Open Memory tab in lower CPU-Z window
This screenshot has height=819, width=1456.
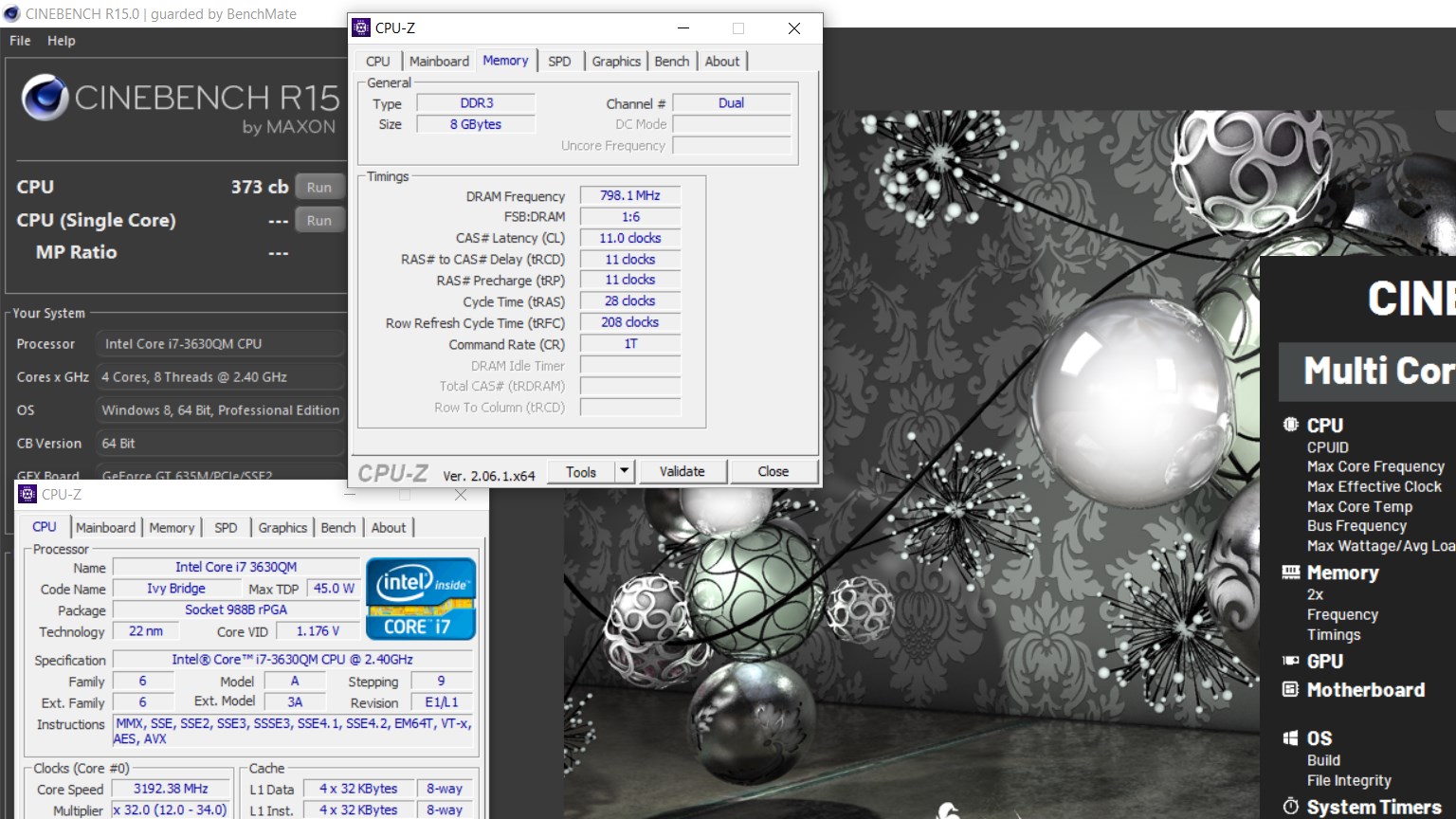172,527
